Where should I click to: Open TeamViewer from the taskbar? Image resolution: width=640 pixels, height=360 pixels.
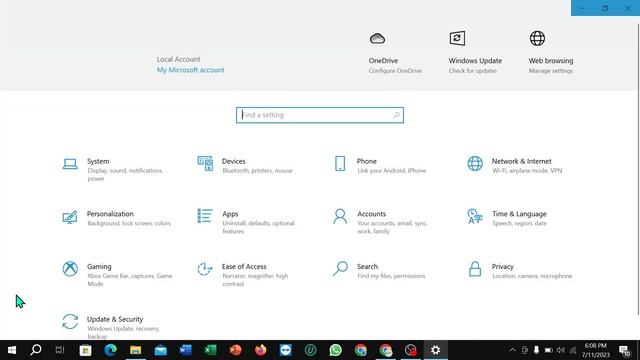(x=286, y=350)
